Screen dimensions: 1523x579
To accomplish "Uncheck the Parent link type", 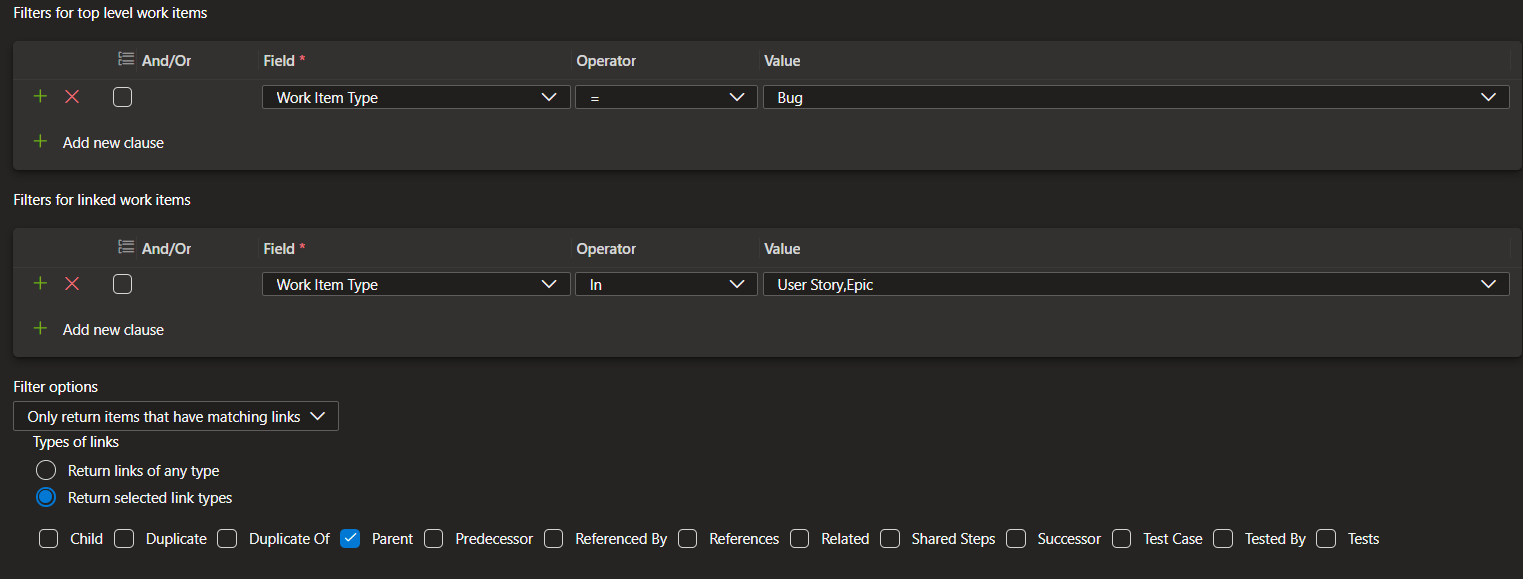I will click(x=350, y=538).
